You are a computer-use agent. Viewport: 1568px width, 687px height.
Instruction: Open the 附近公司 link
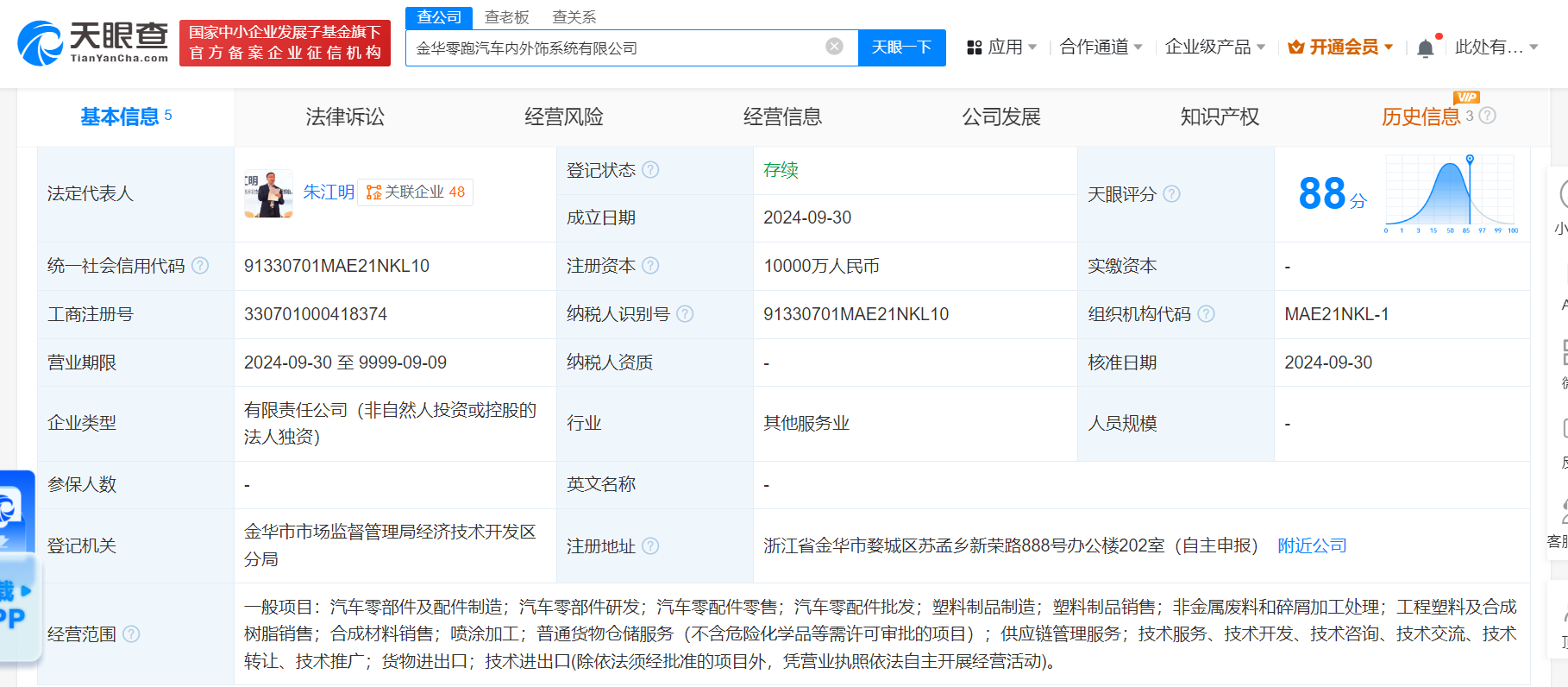click(1312, 545)
